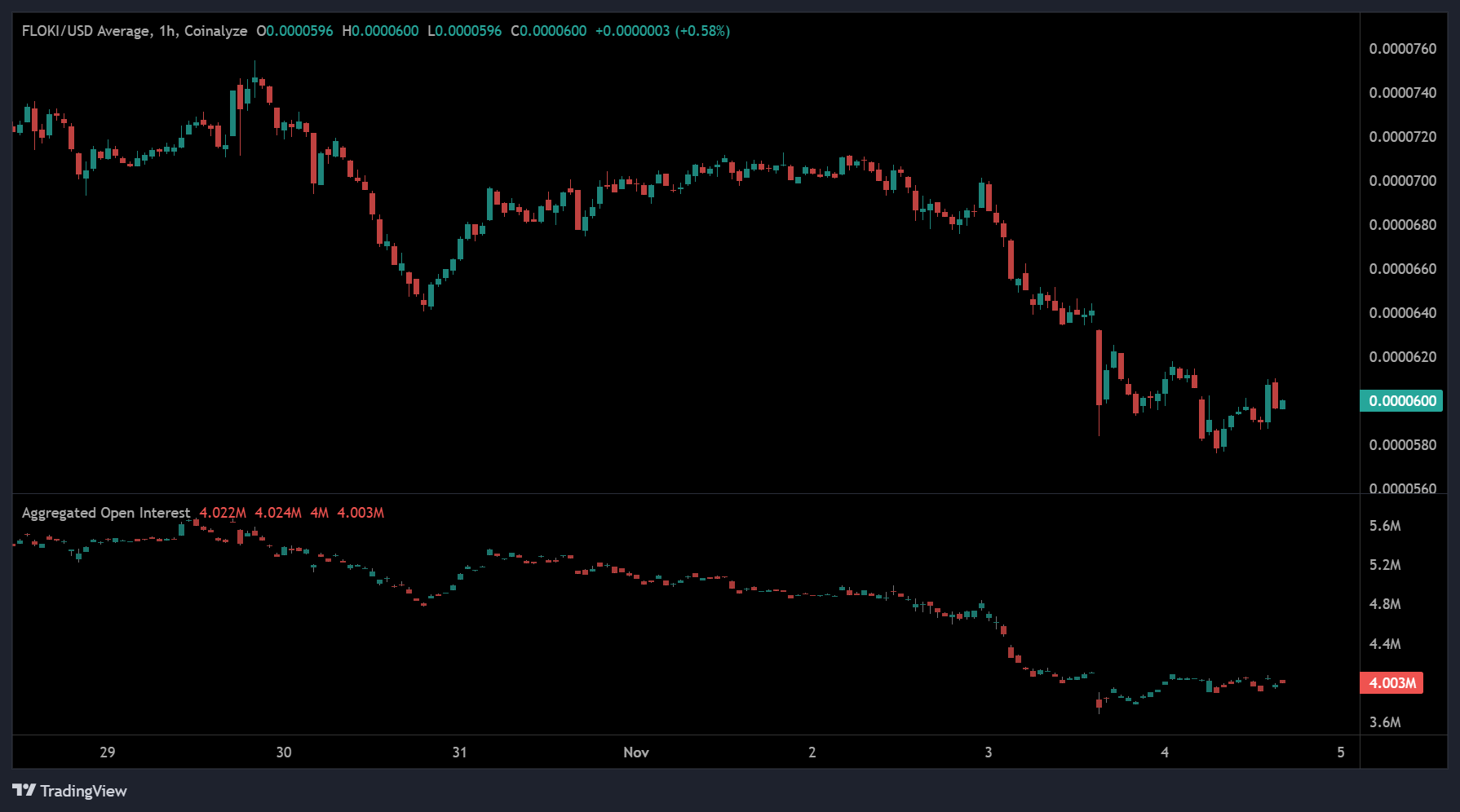Select date 5 on the time axis
This screenshot has height=812, width=1460.
(x=1340, y=752)
